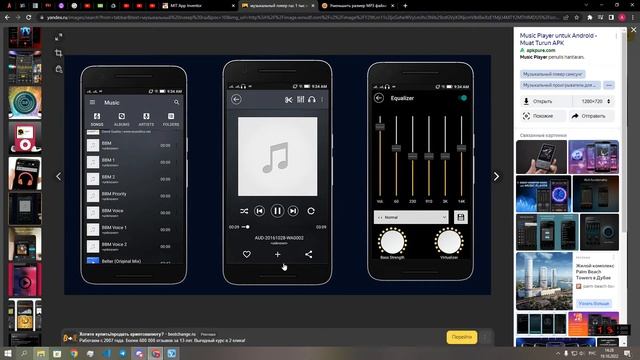Open the Chrome extensions puzzle icon

tap(589, 18)
